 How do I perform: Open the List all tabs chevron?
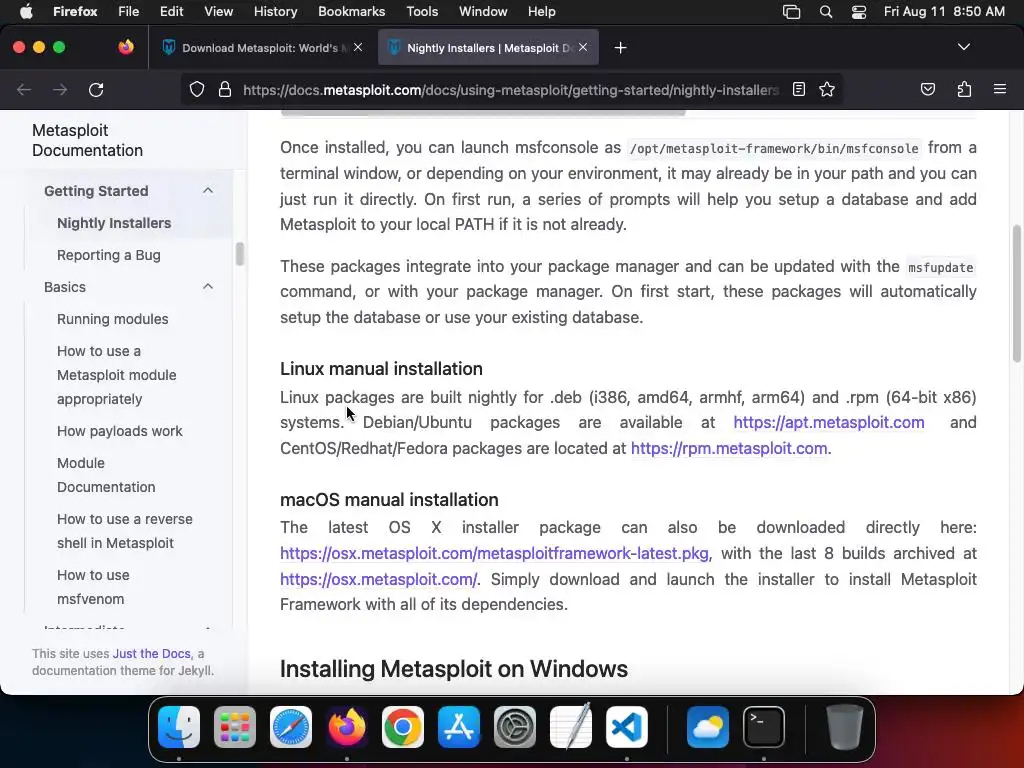coord(963,47)
